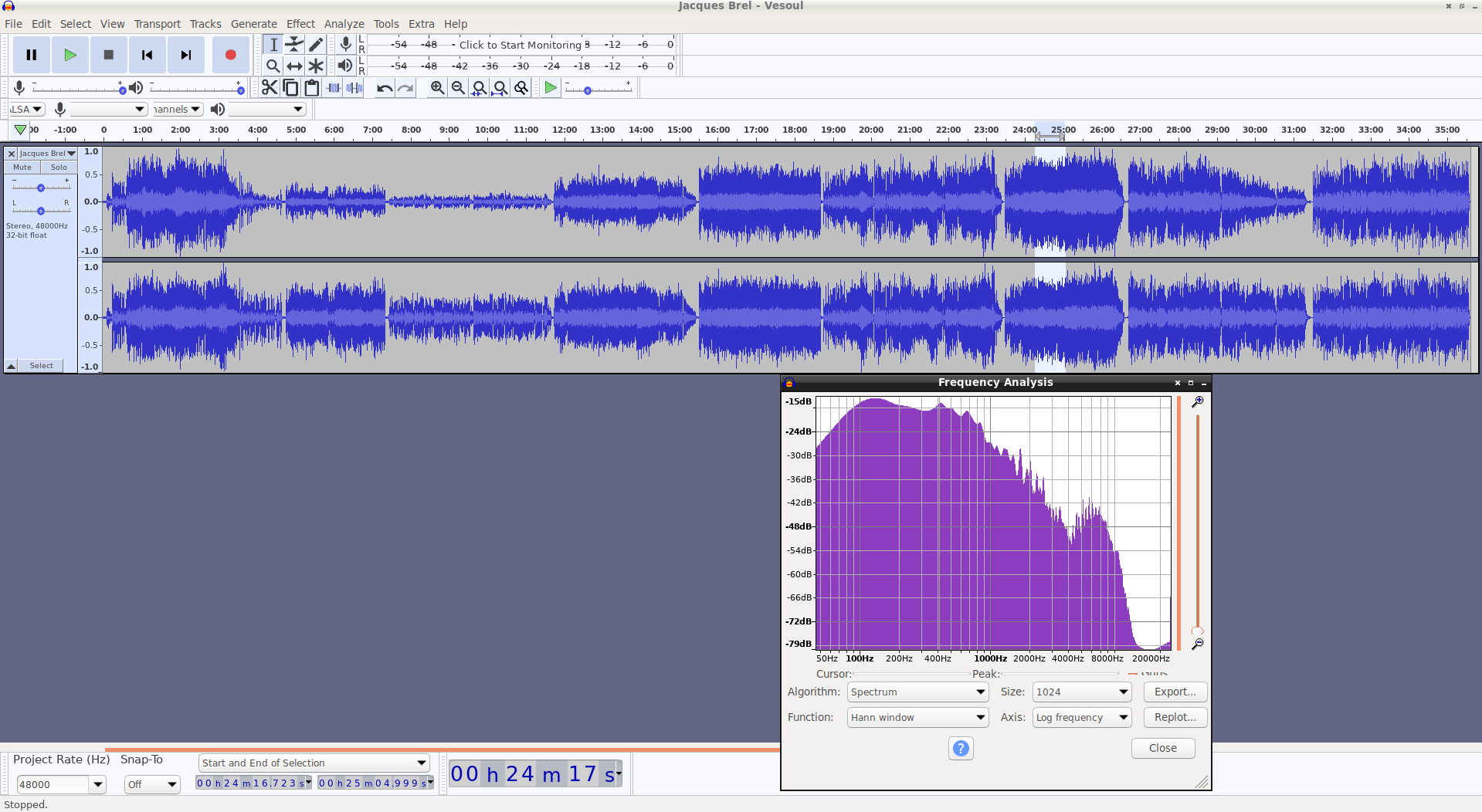The height and width of the screenshot is (812, 1482).
Task: Open the playback device dropdown
Action: click(267, 109)
